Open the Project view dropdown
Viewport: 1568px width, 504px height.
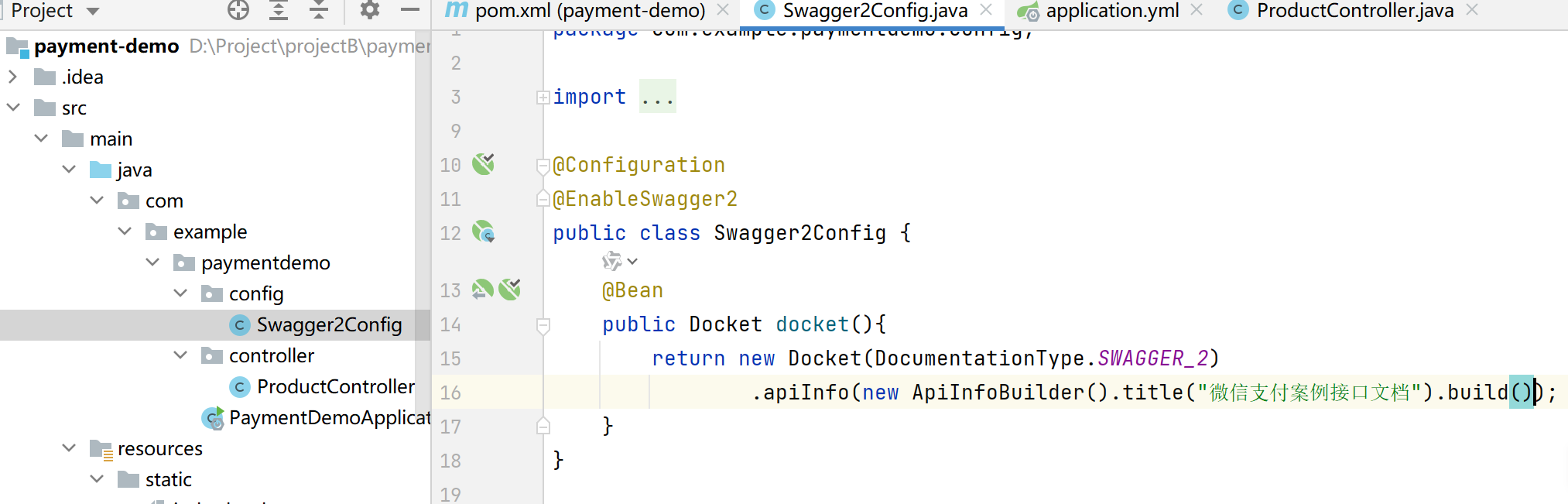93,11
